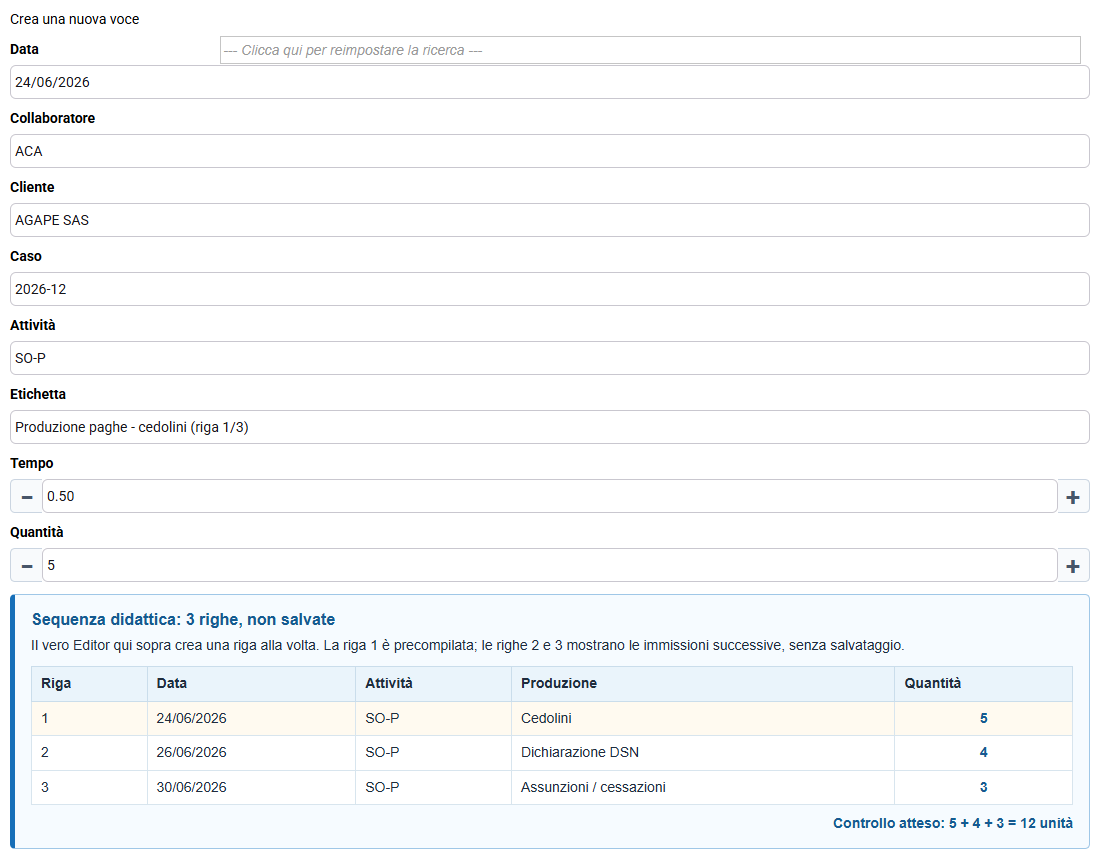Click the Sequenza didattica heading
Image resolution: width=1100 pixels, height=859 pixels.
click(183, 620)
